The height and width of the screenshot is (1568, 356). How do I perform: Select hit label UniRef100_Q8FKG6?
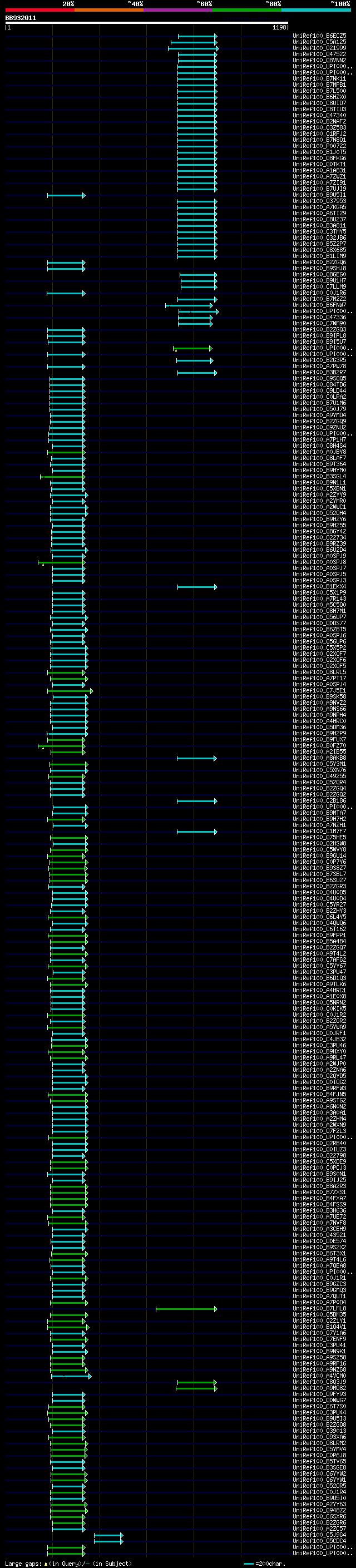point(319,159)
